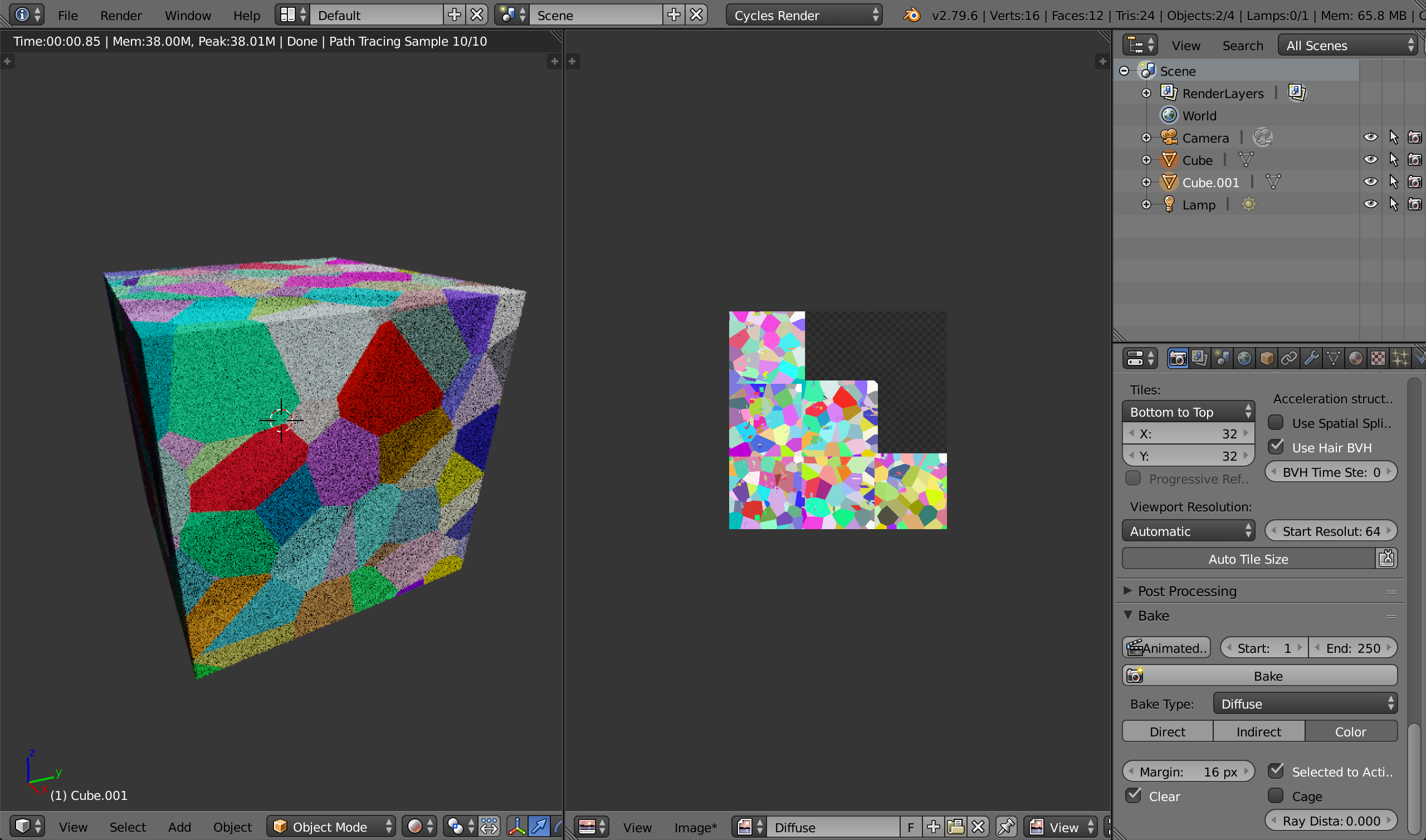This screenshot has width=1426, height=840.
Task: Click the Render Layers properties tab
Action: [1200, 358]
